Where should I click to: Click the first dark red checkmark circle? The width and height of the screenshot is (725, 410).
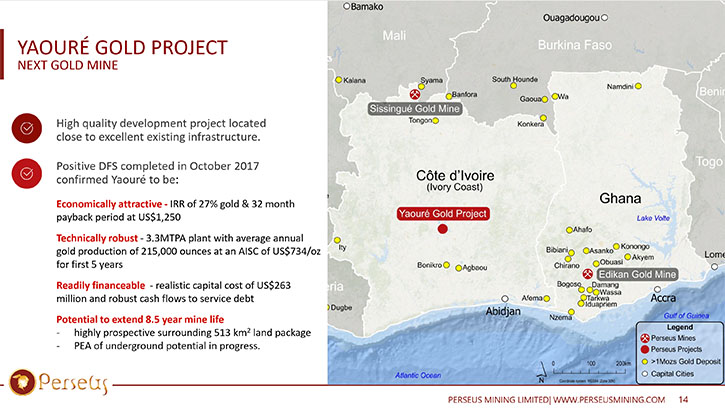[27, 128]
